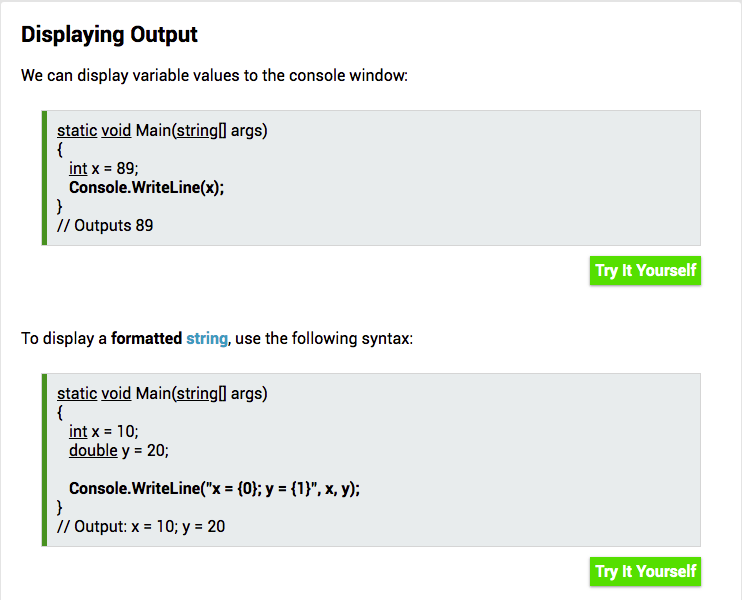Image resolution: width=742 pixels, height=600 pixels.
Task: Click 'static' keyword in the first code block
Action: [x=77, y=130]
